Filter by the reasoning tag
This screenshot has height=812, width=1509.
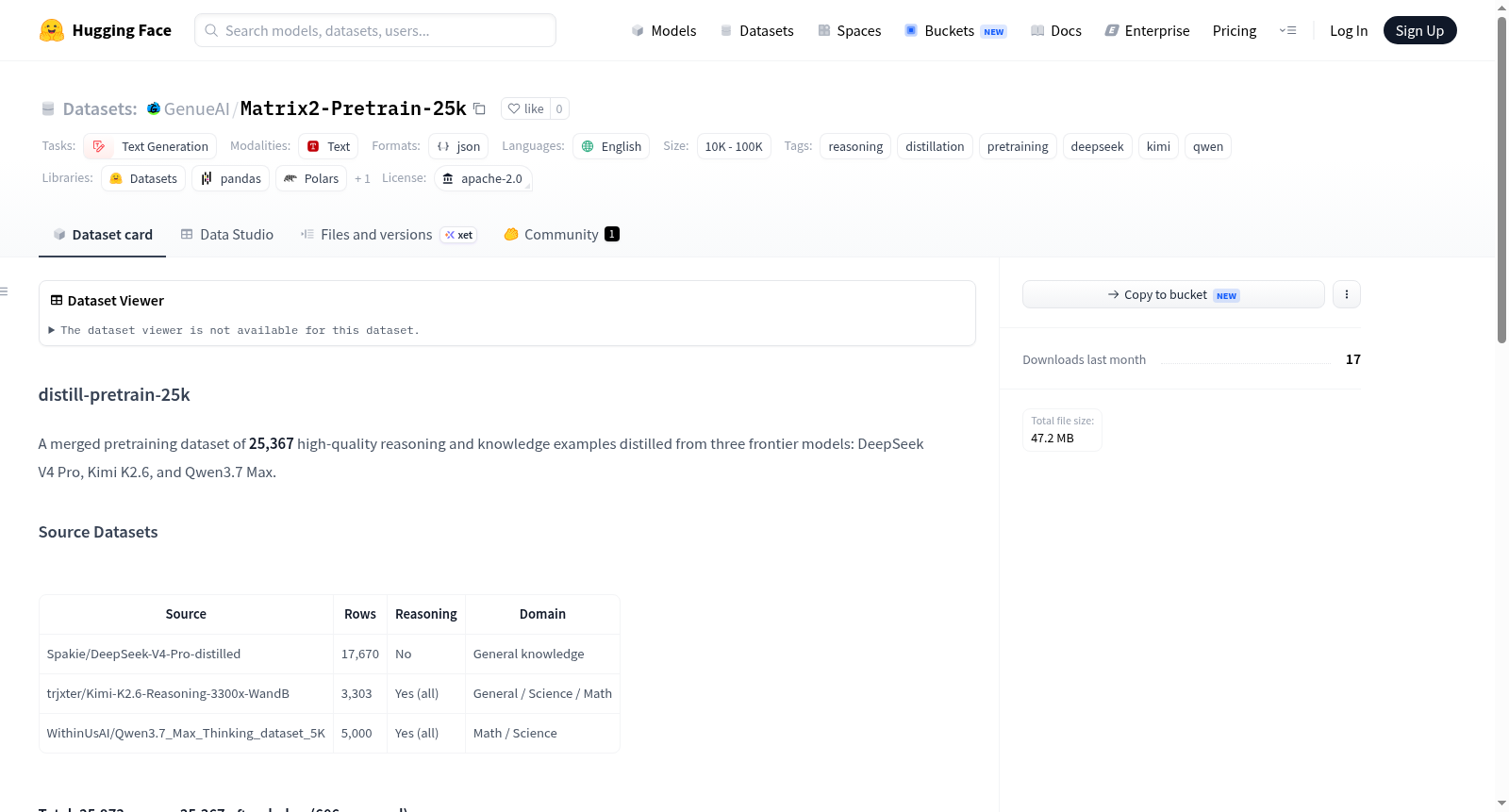pyautogui.click(x=855, y=146)
